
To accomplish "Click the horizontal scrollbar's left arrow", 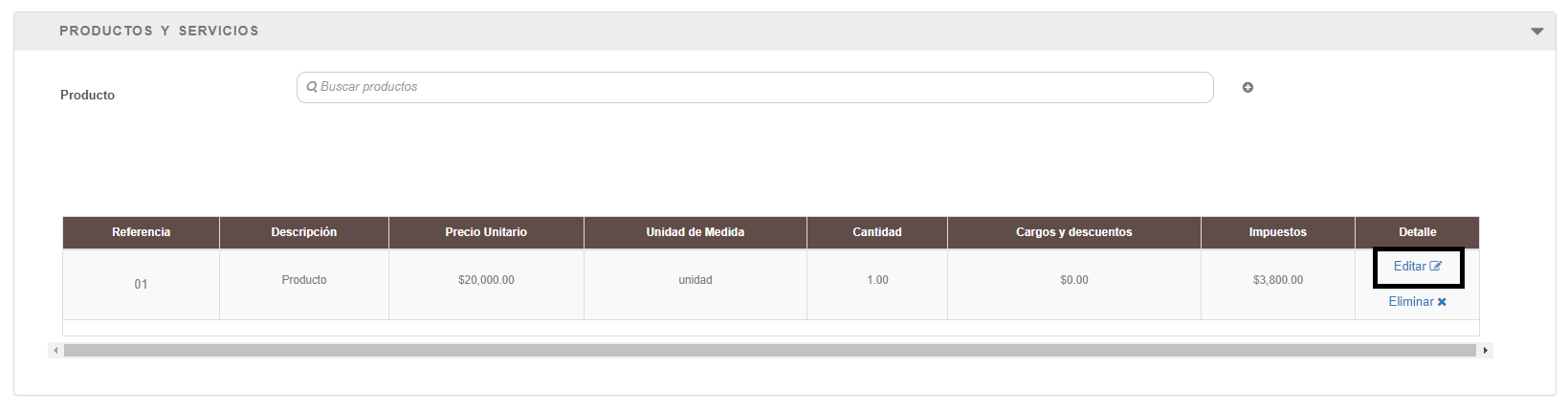I will (x=55, y=351).
